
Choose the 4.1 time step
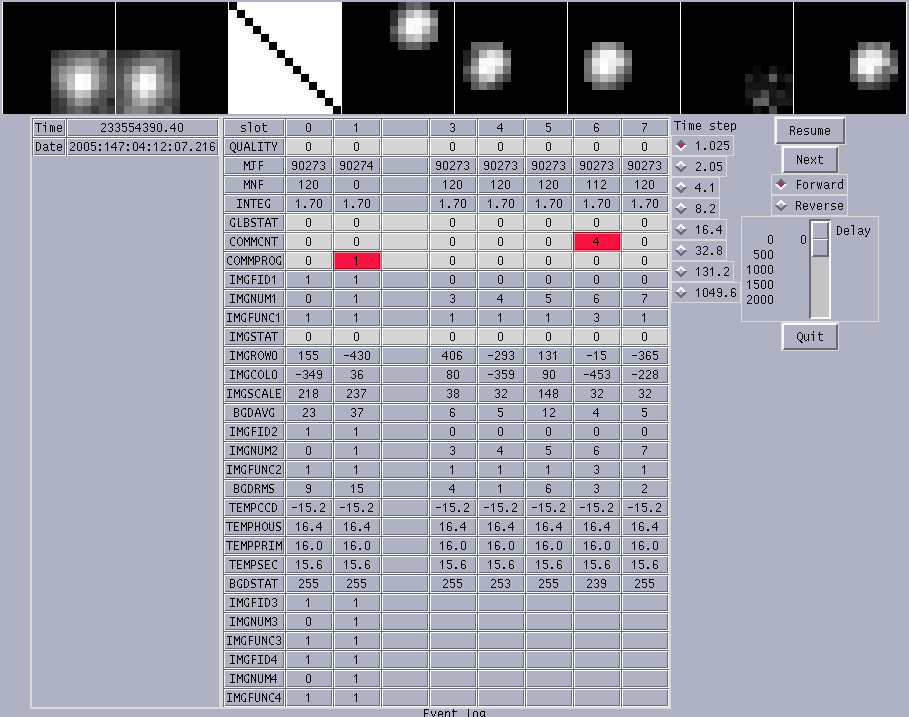pyautogui.click(x=696, y=188)
